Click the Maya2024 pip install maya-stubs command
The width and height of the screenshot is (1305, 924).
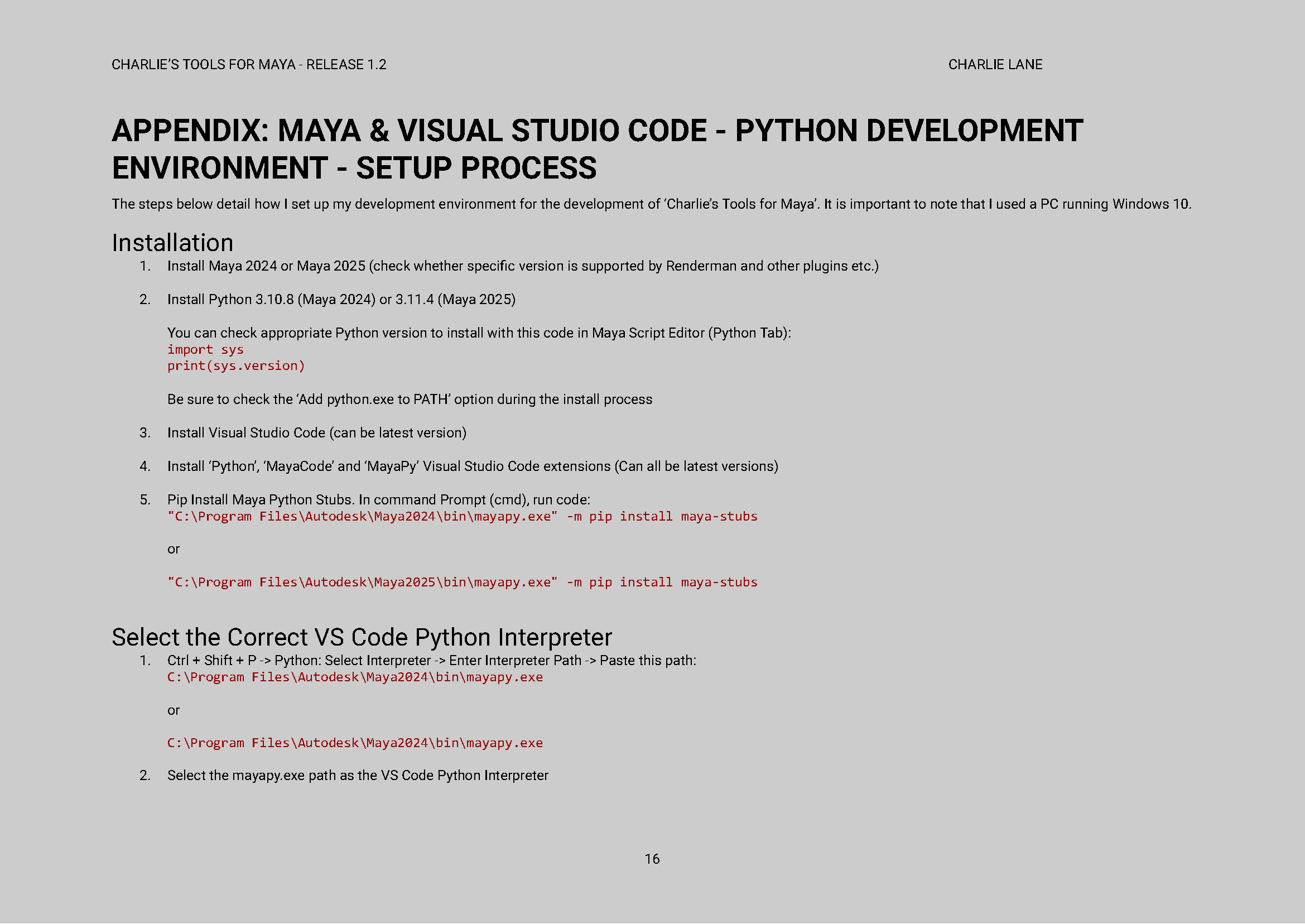(x=462, y=517)
